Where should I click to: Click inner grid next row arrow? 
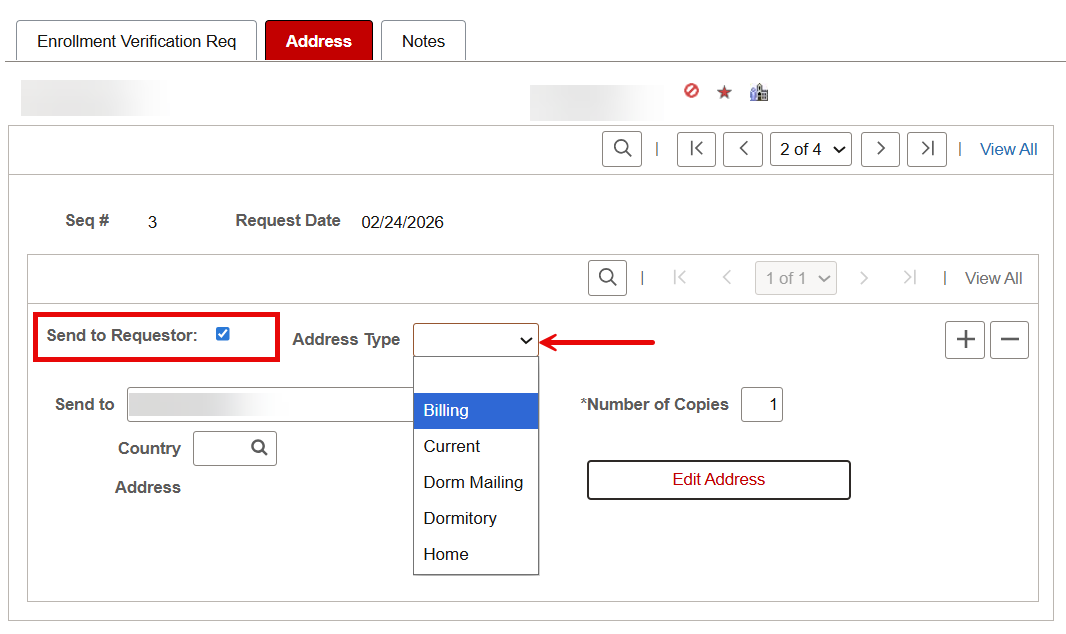click(864, 277)
